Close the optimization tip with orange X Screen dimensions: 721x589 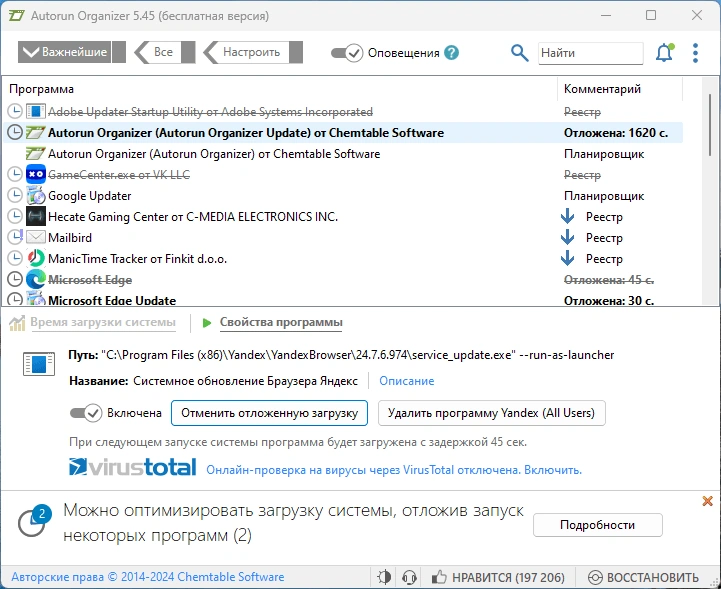tap(708, 501)
